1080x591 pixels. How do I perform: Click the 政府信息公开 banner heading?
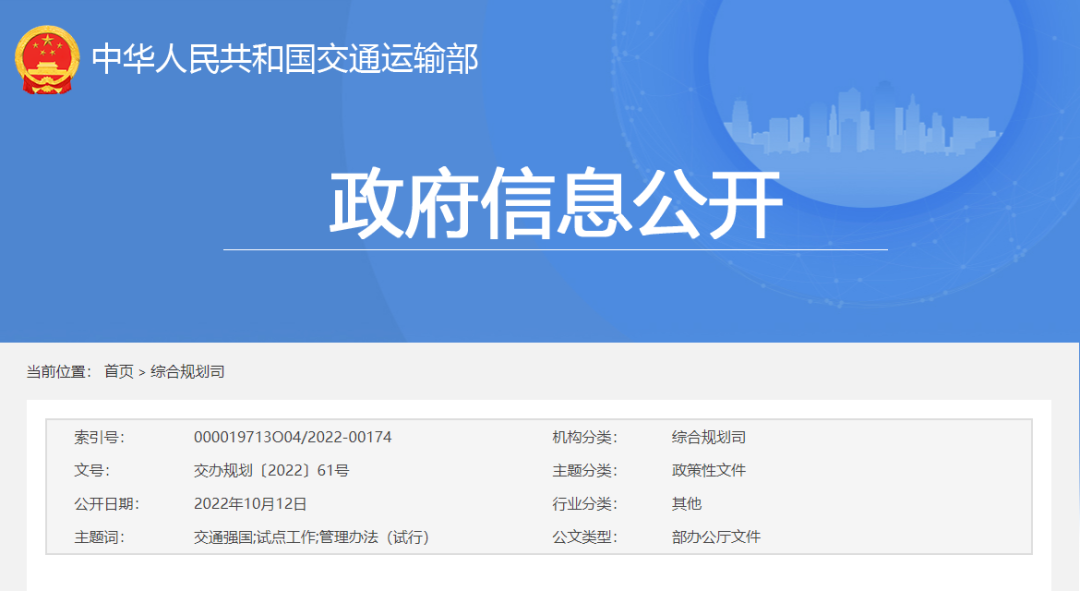coord(556,203)
